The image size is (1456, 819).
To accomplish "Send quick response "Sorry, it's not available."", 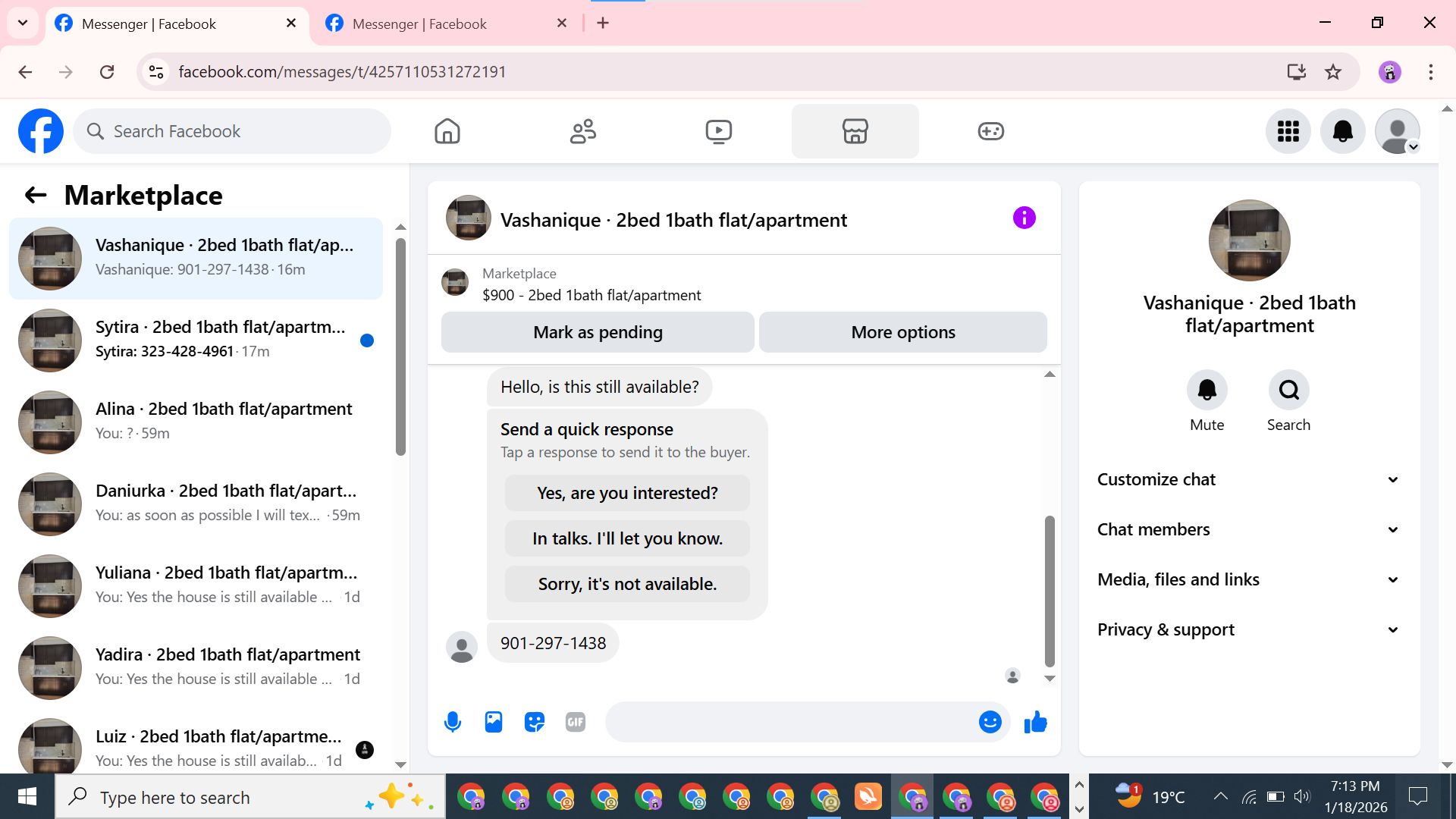I will pos(627,584).
